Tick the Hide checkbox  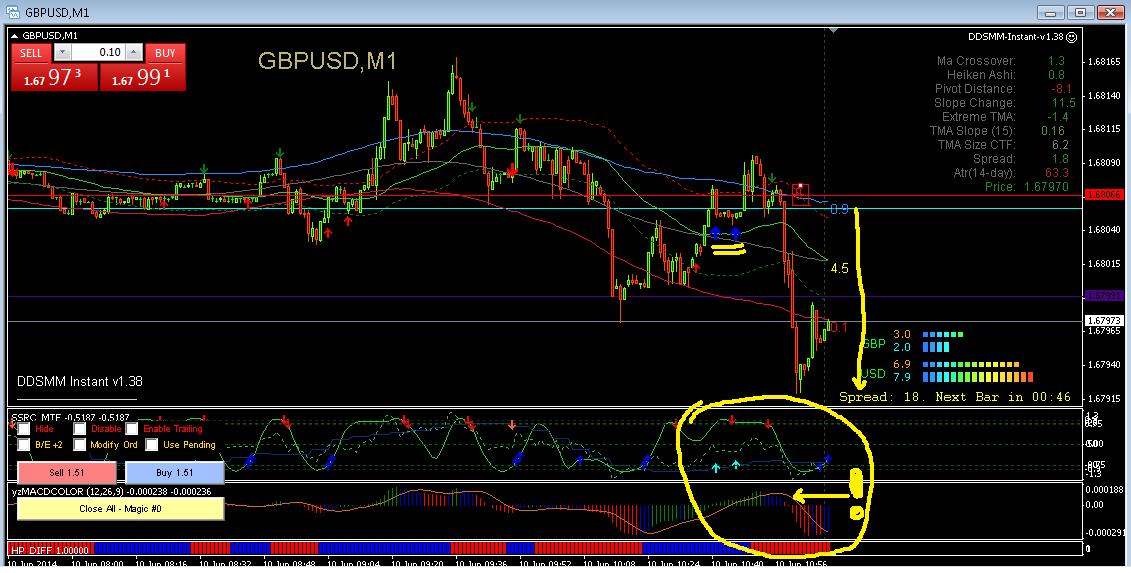24,429
